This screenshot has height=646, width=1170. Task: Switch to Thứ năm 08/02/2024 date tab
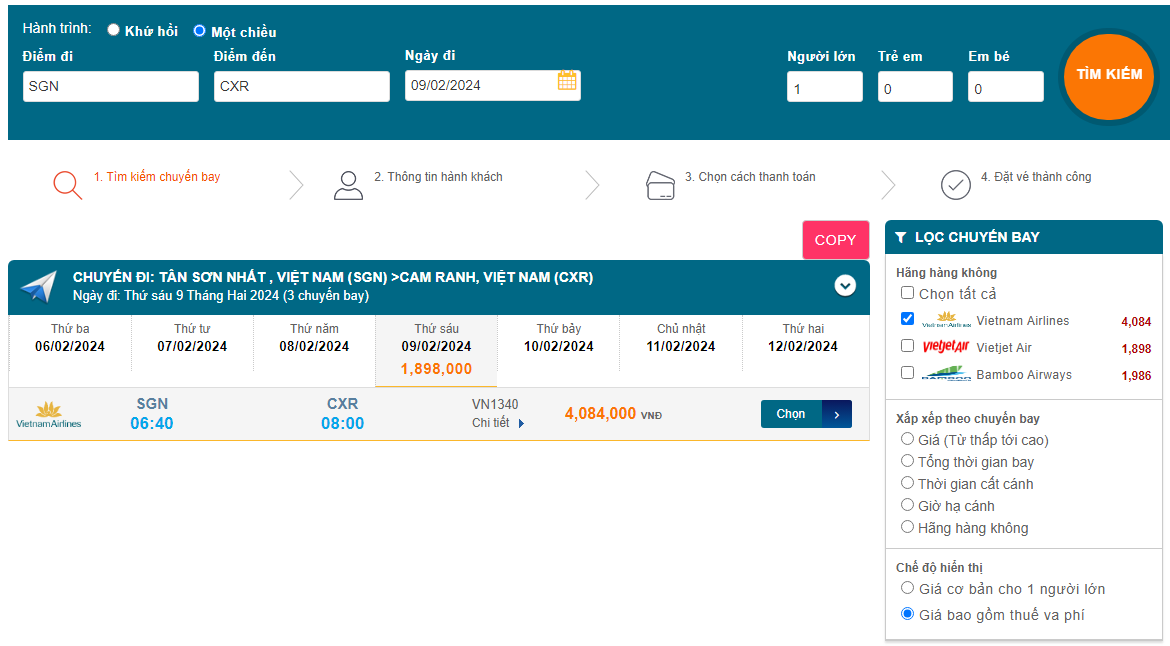click(x=314, y=338)
